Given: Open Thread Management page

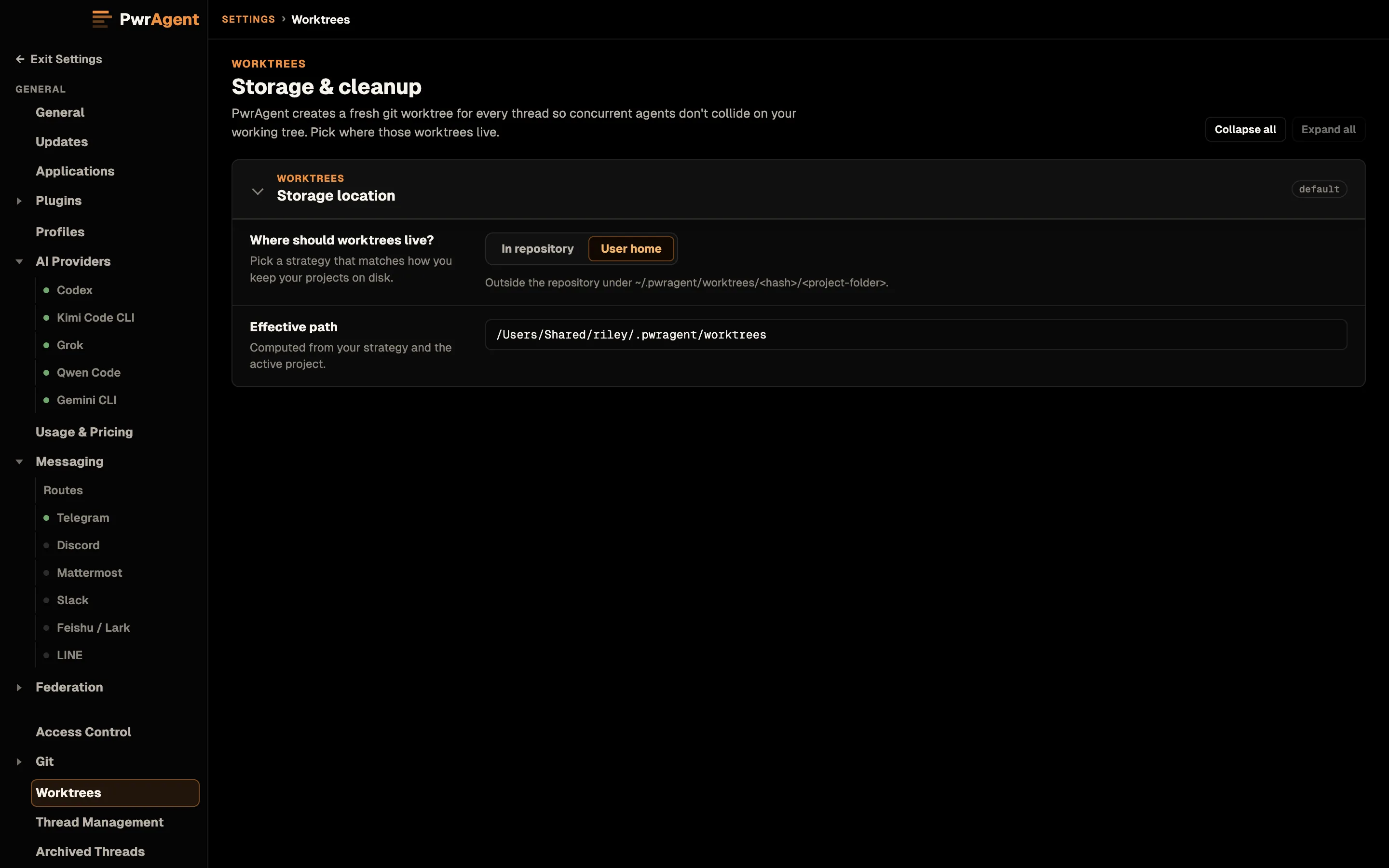Looking at the screenshot, I should (x=99, y=823).
